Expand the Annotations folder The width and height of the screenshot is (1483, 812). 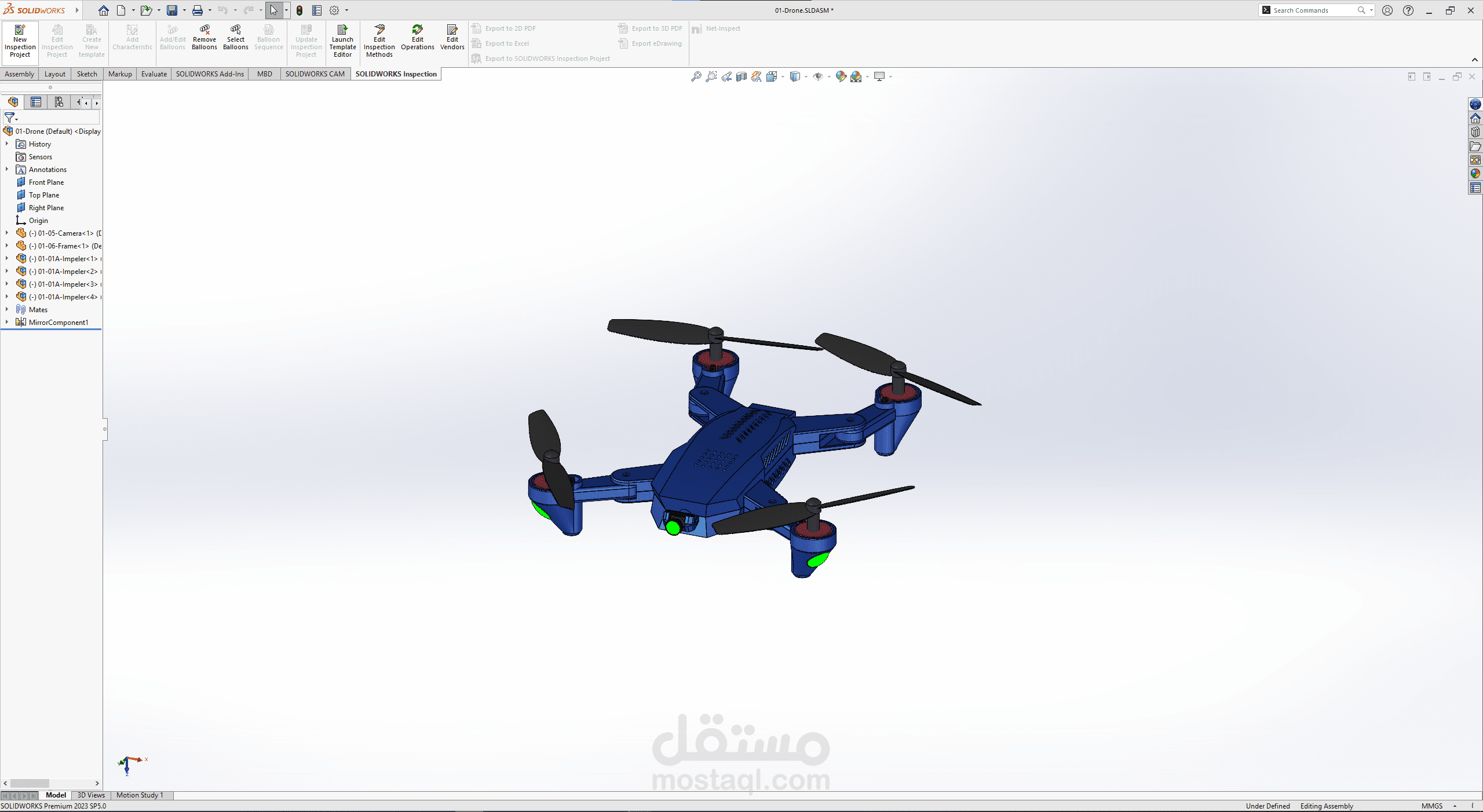(x=7, y=169)
